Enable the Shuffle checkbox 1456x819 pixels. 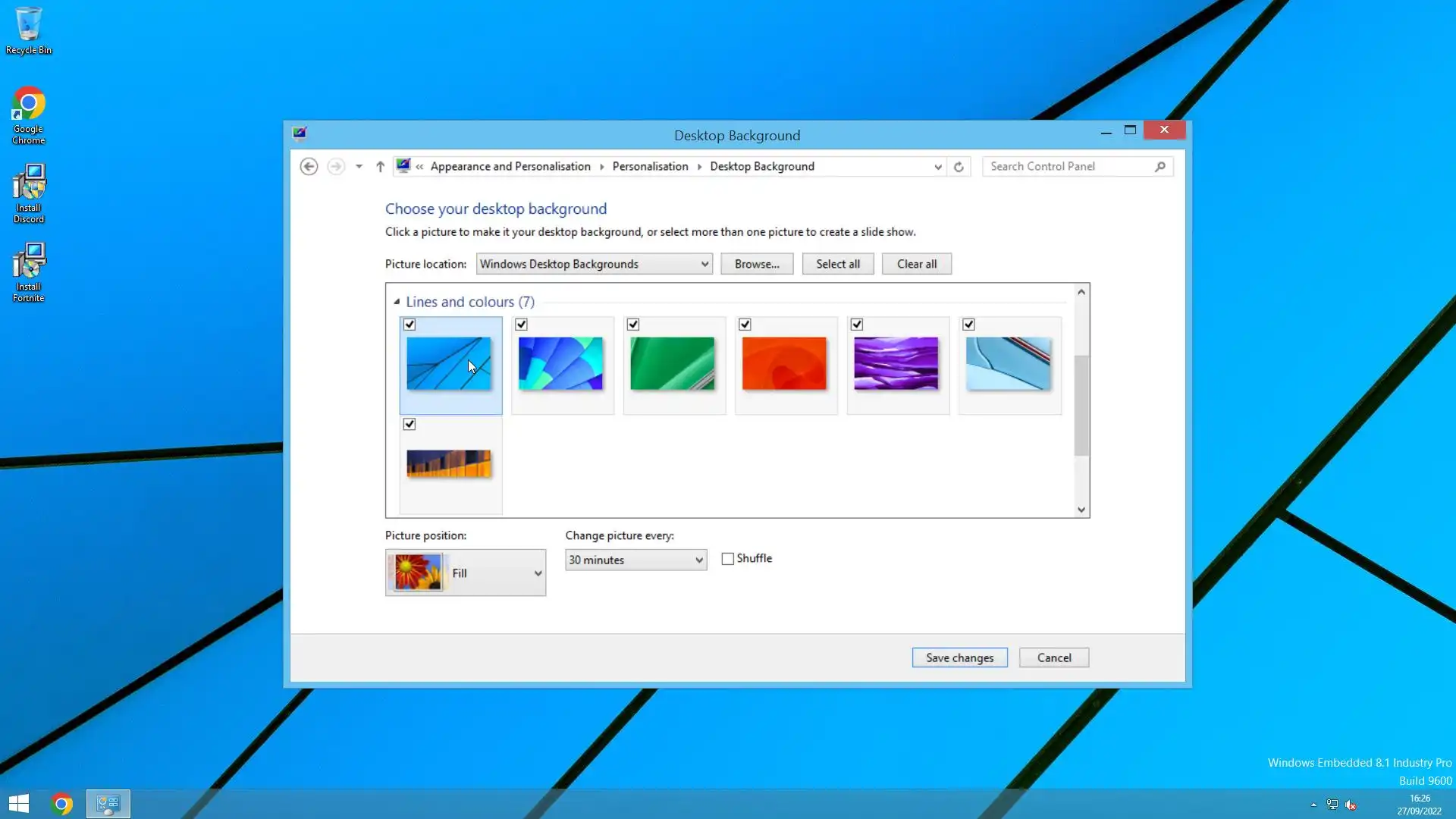(x=728, y=559)
